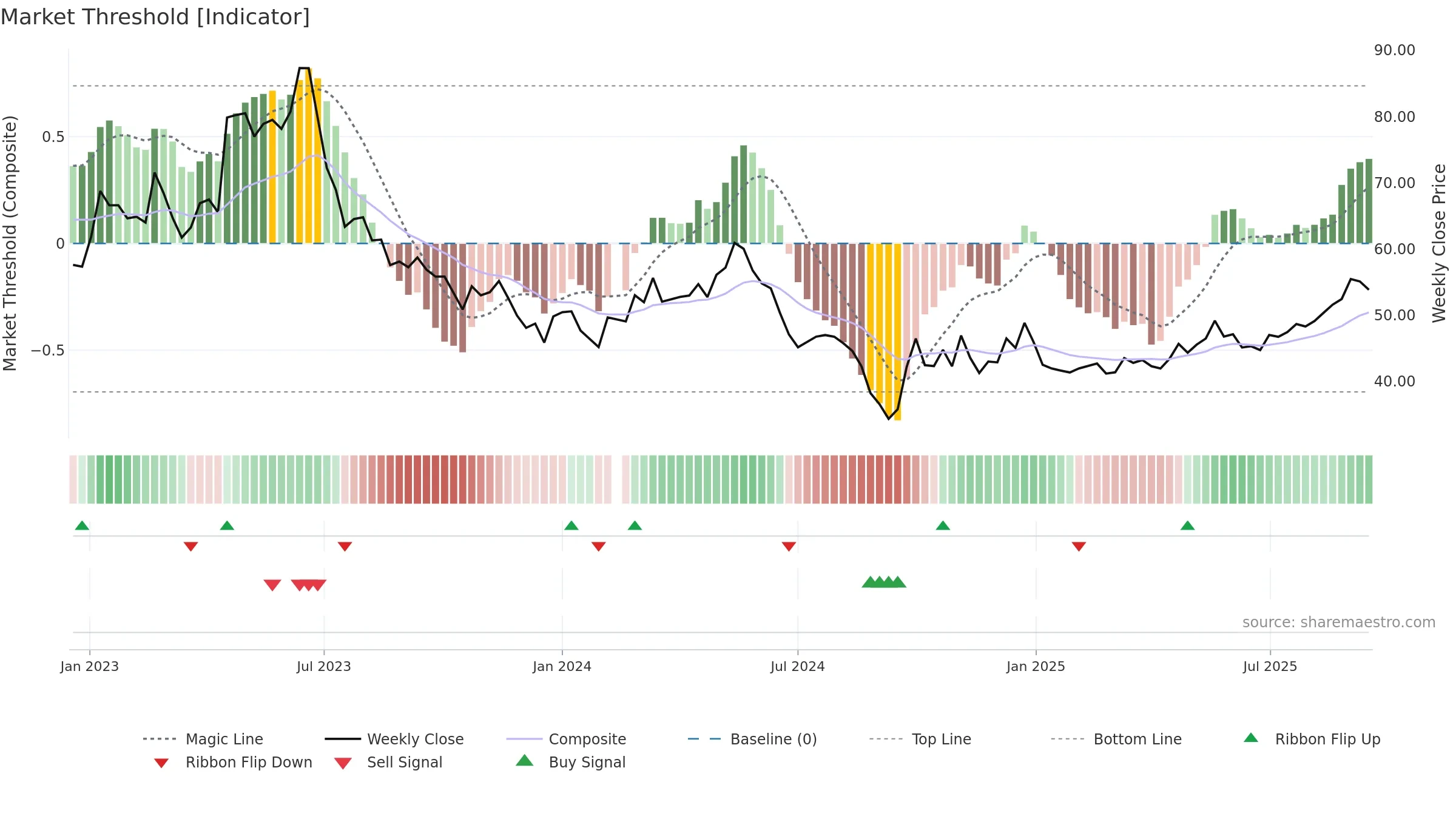Toggle the Weekly Close legend entry
The width and height of the screenshot is (1456, 819).
(394, 739)
